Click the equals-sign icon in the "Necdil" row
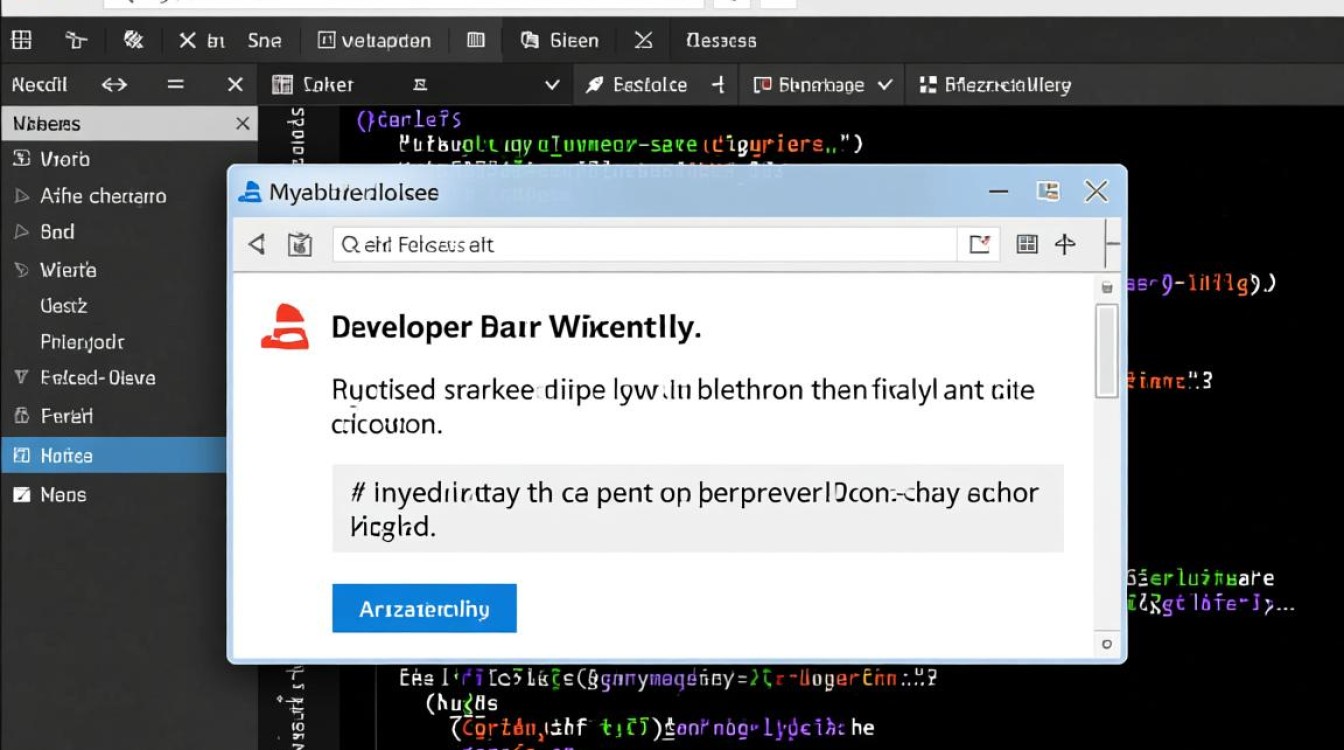The width and height of the screenshot is (1344, 750). click(x=176, y=85)
